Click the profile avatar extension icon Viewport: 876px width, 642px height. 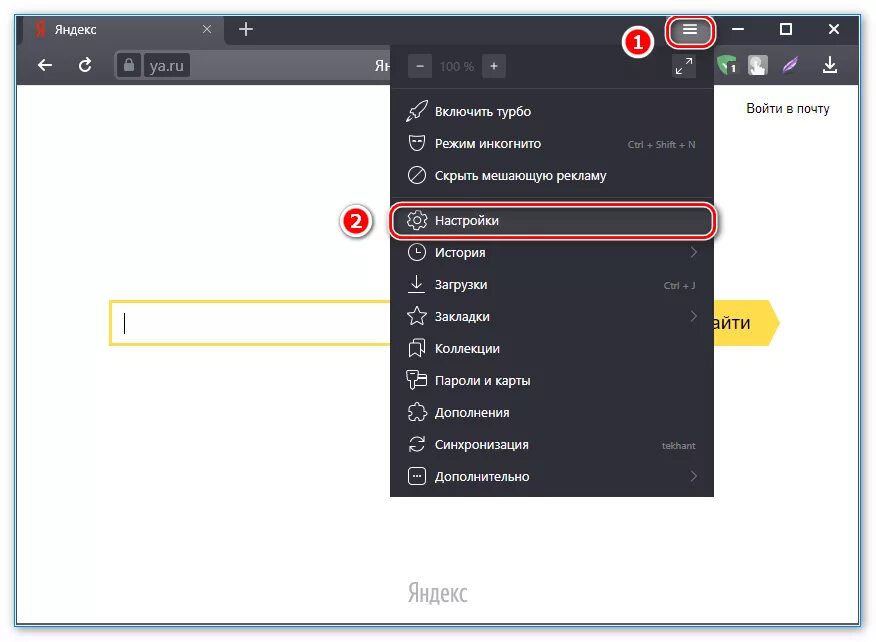pyautogui.click(x=758, y=65)
